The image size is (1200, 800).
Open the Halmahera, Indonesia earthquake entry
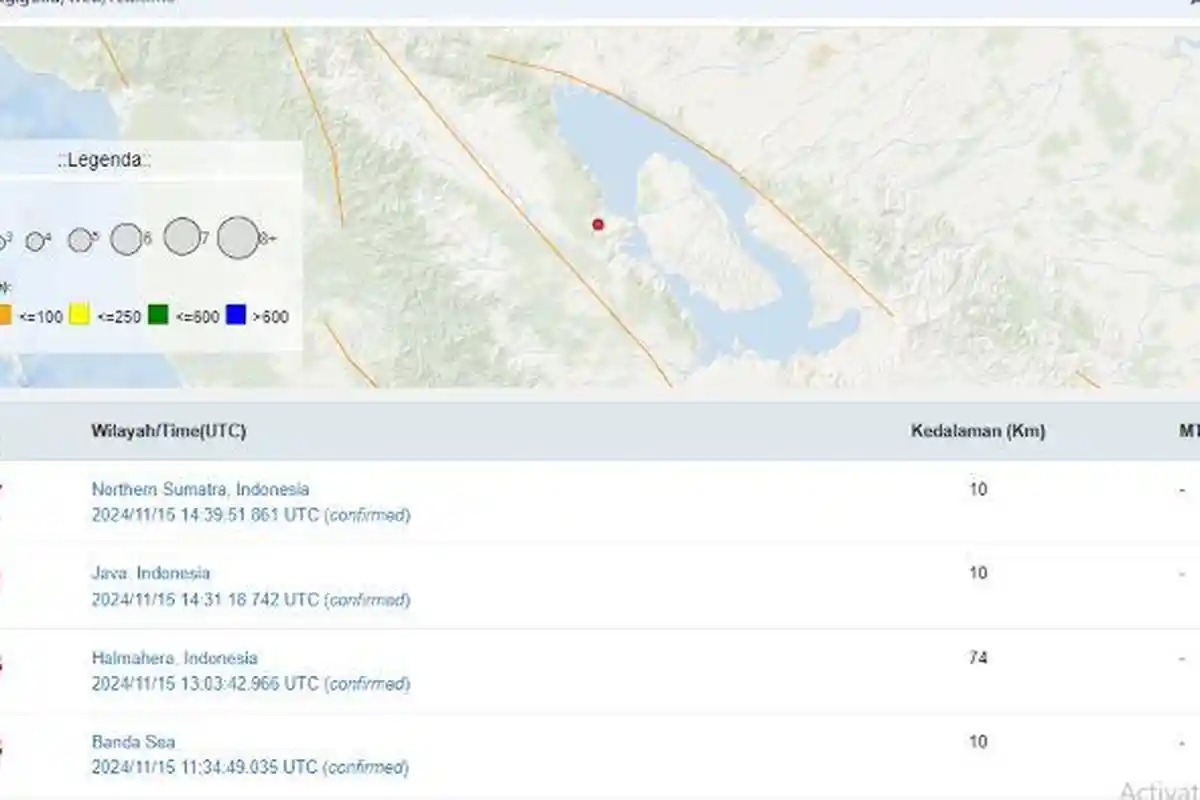pyautogui.click(x=176, y=658)
